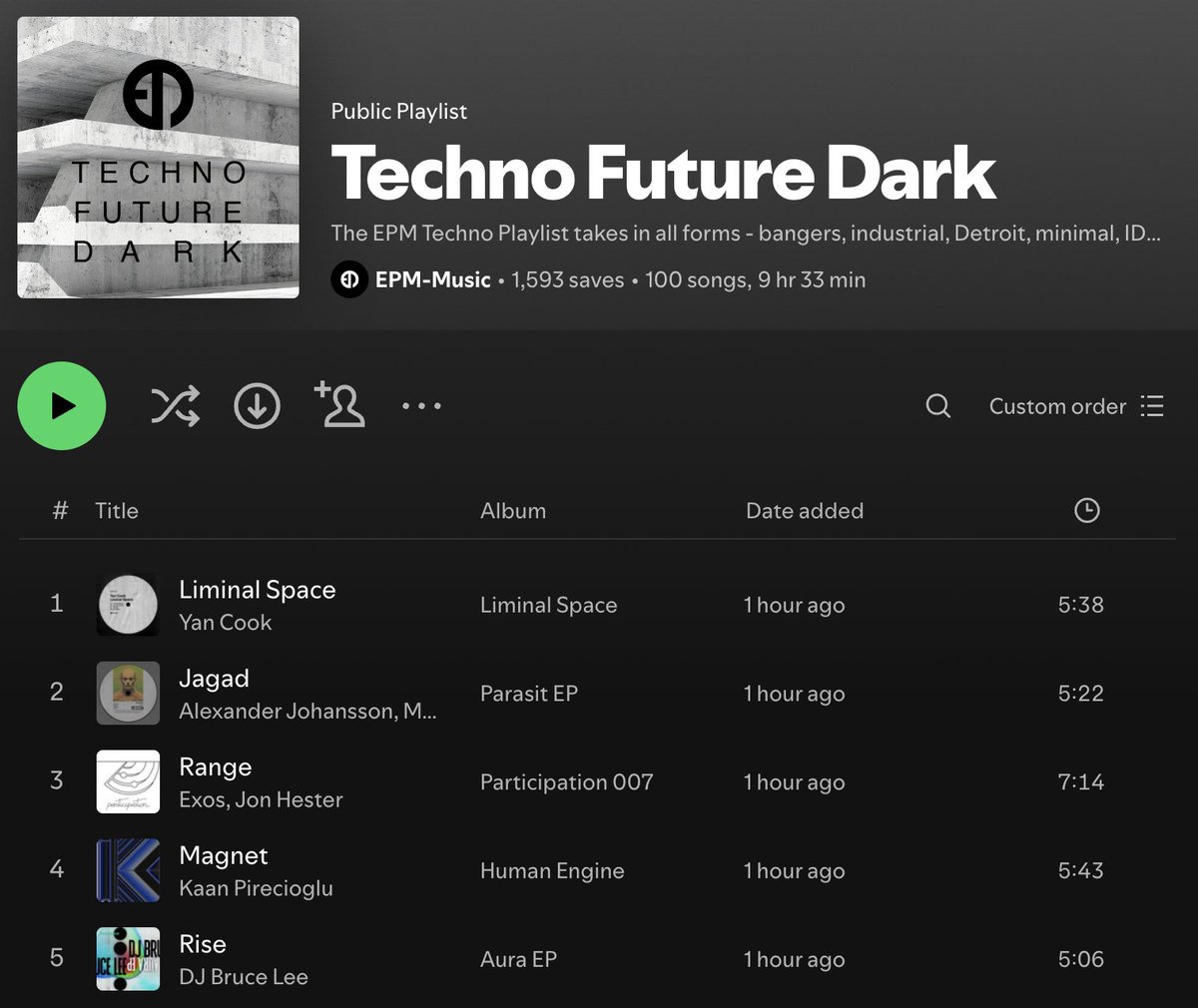The image size is (1198, 1008).
Task: Open artist Exos, Jon Hester
Action: [261, 799]
